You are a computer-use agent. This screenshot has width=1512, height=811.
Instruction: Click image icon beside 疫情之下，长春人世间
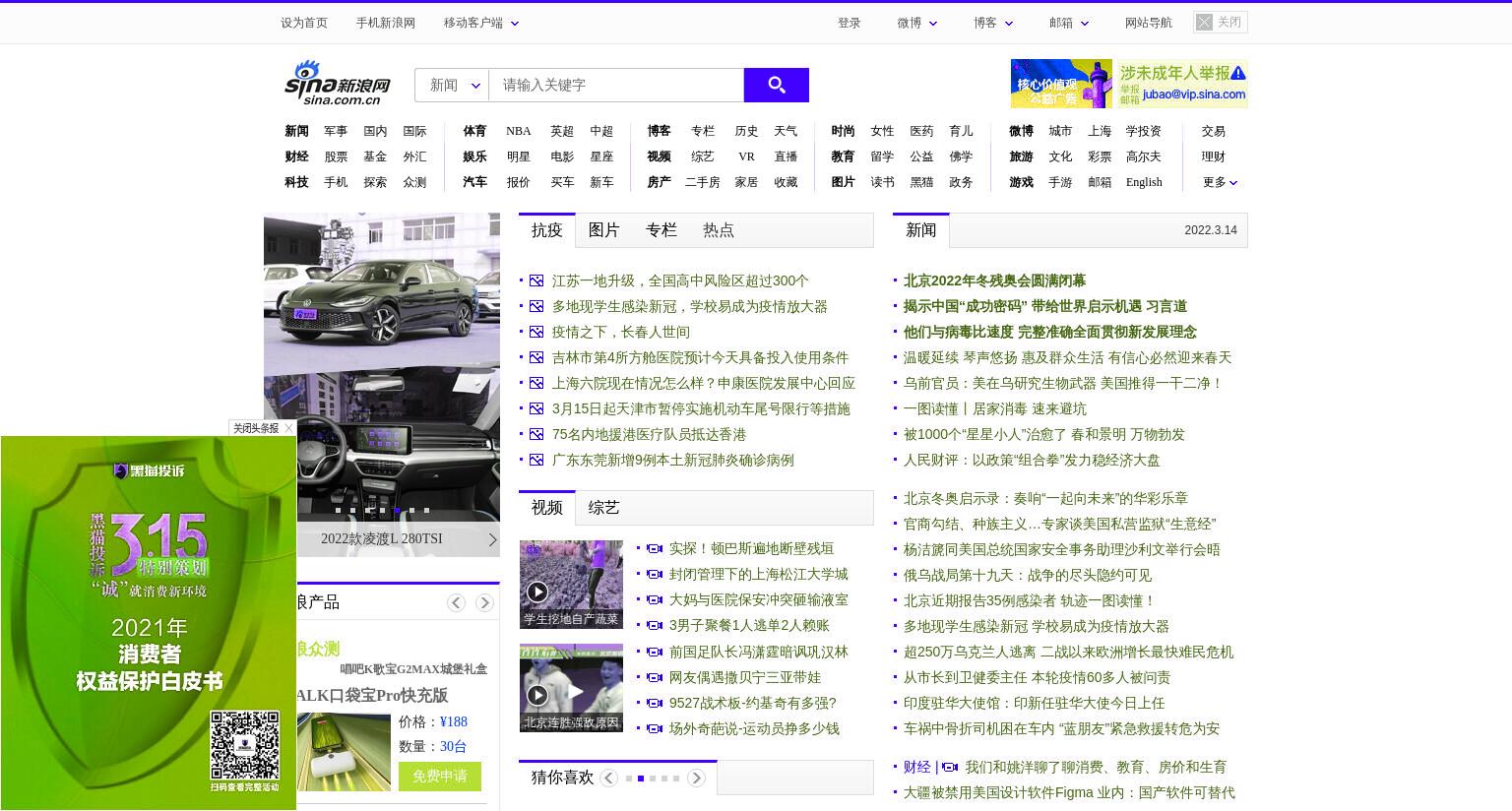pos(536,332)
